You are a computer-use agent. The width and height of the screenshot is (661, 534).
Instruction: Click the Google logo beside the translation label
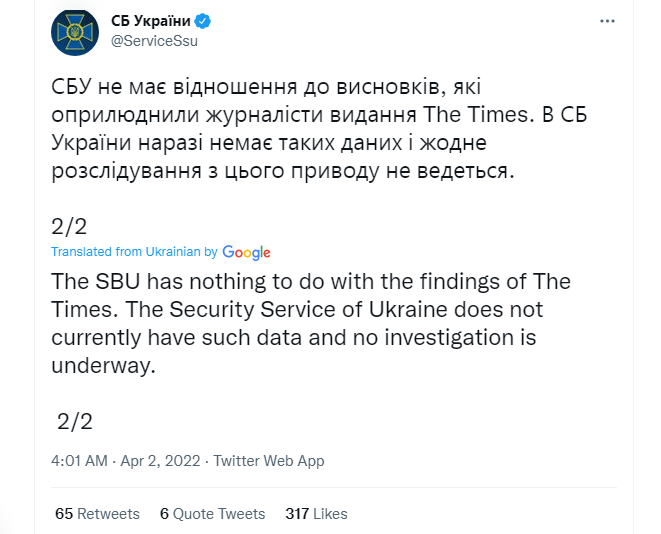247,252
